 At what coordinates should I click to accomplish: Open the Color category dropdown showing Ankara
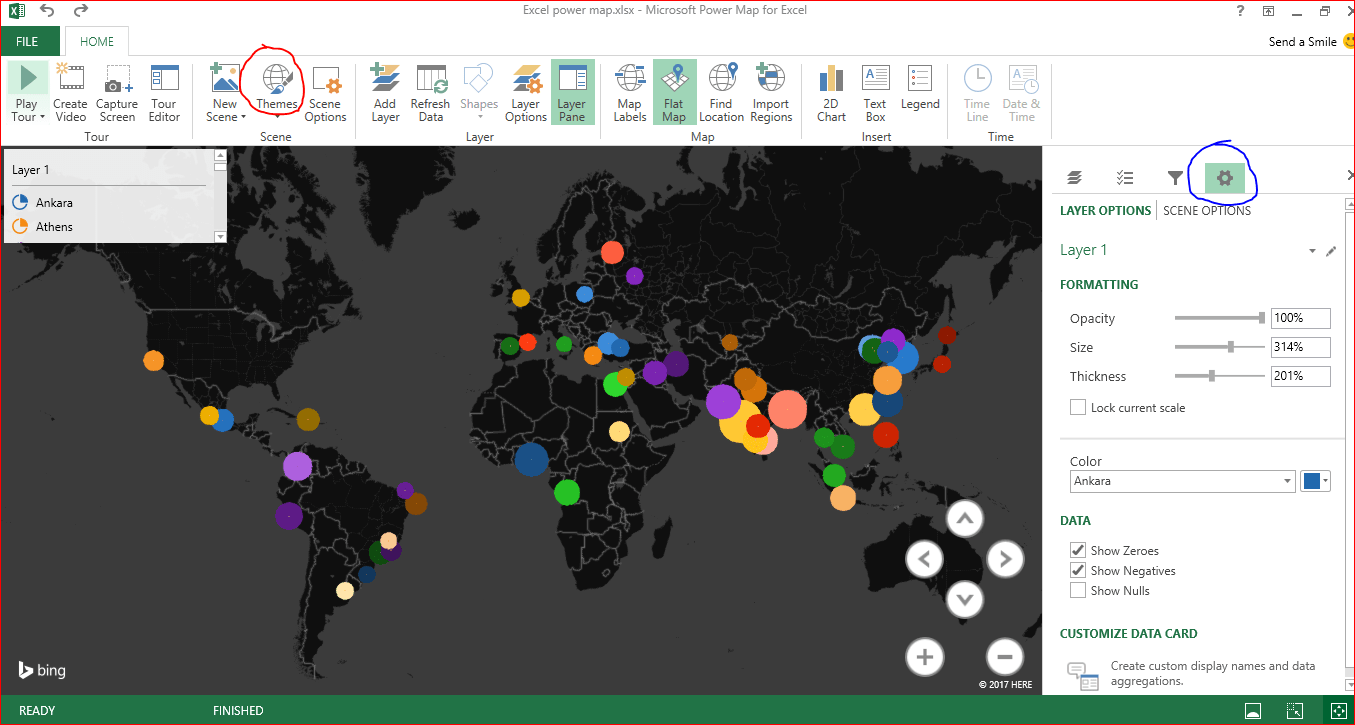click(1181, 481)
